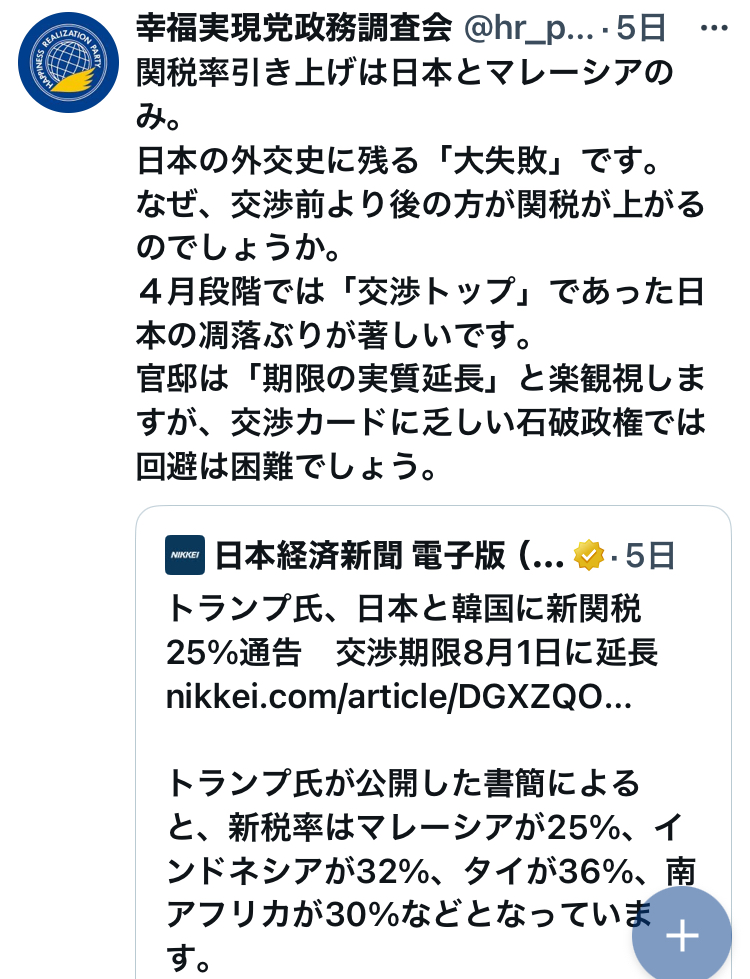
Task: Click the quoted headline about 新関税25%通告
Action: tap(412, 631)
